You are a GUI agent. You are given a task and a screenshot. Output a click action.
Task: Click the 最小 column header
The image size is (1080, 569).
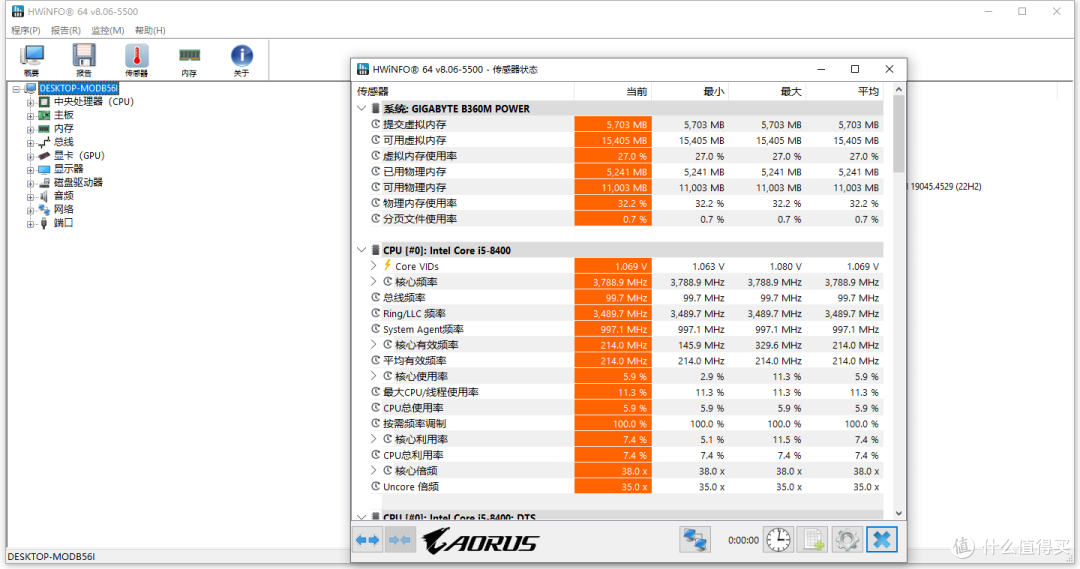pyautogui.click(x=690, y=92)
